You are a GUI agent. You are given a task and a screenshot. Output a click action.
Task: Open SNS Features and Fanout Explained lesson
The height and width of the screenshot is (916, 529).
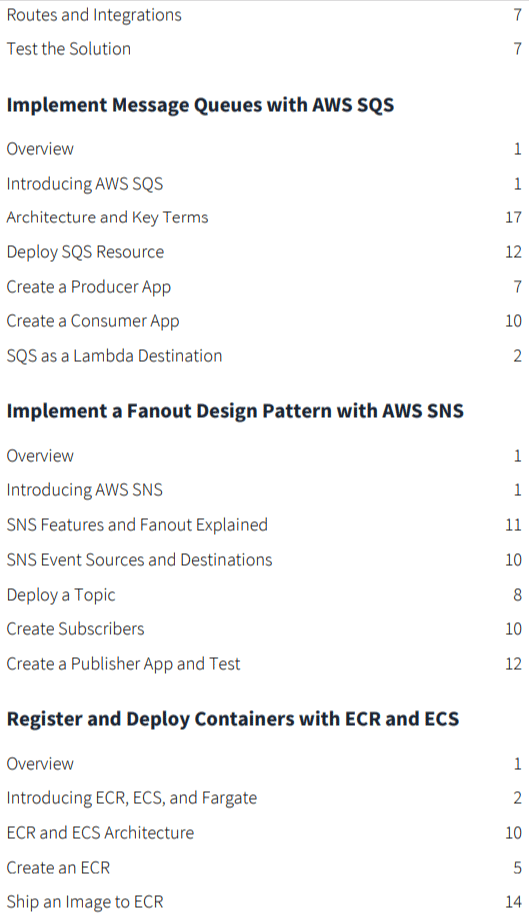[x=137, y=525]
